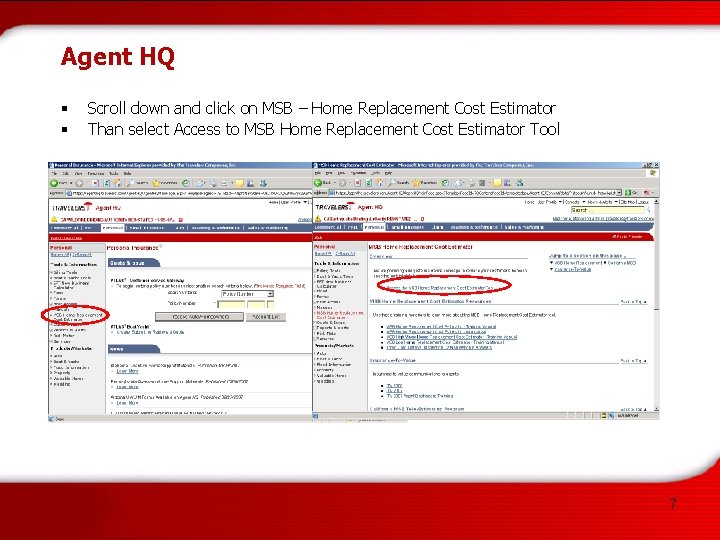Click the Search magnifier in the right browser toolbar
Image resolution: width=720 pixels, height=540 pixels.
pyautogui.click(x=392, y=183)
